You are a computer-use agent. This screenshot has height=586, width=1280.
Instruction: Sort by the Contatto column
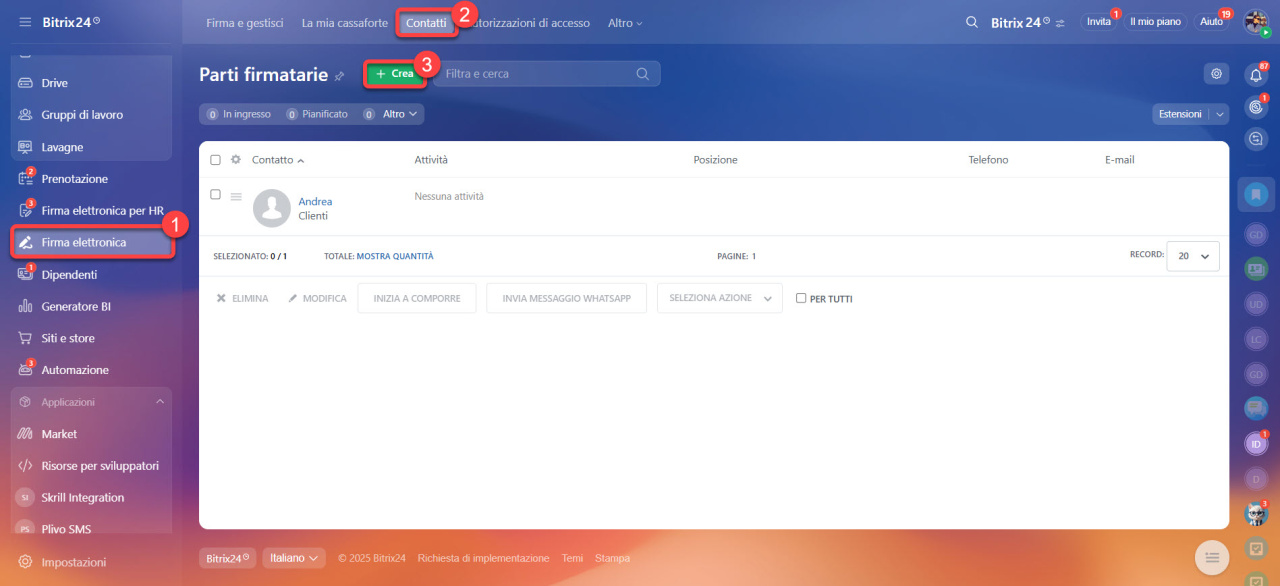(277, 160)
